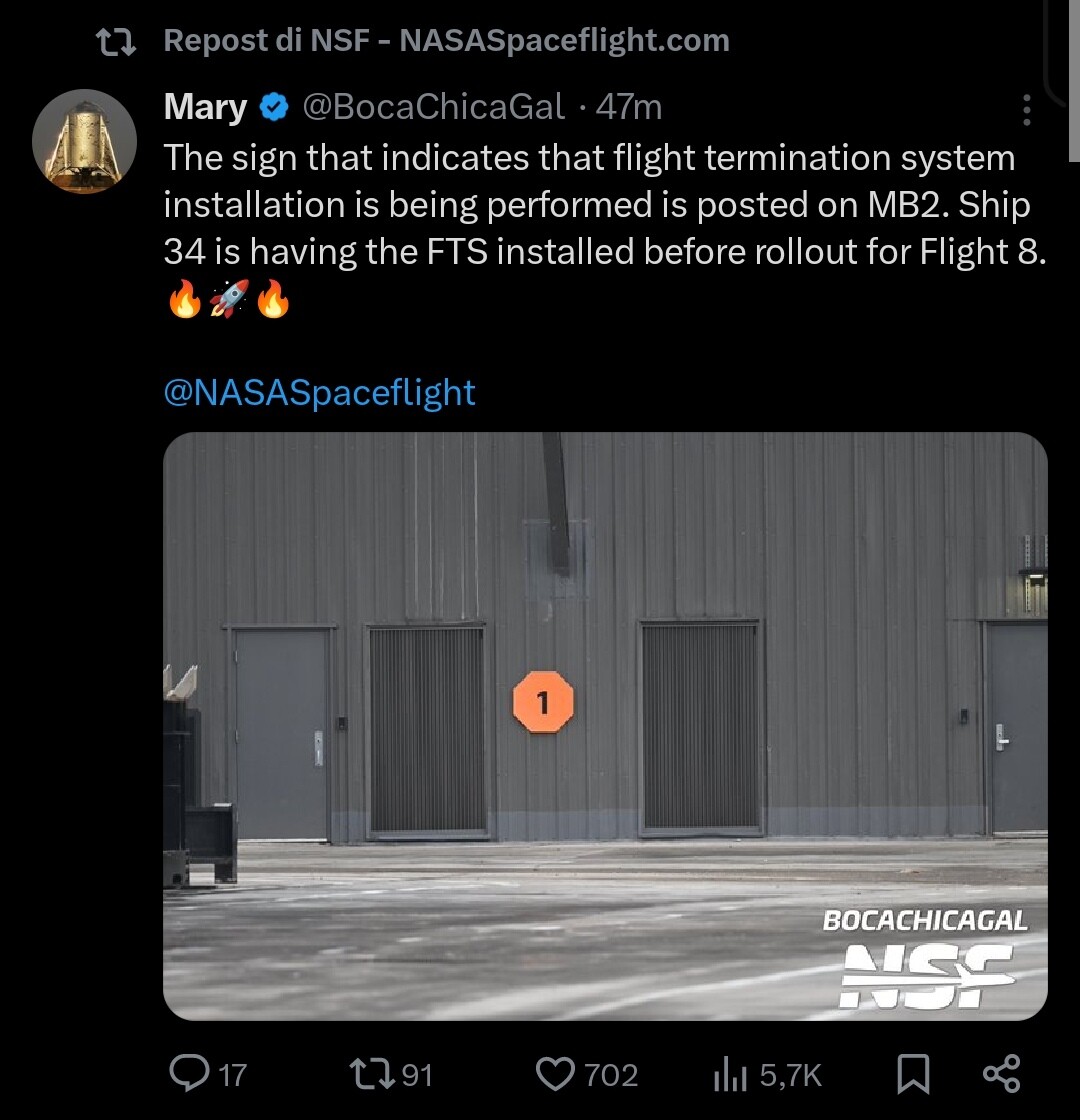This screenshot has width=1080, height=1120.
Task: Reply to Mary's post
Action: (x=187, y=1074)
